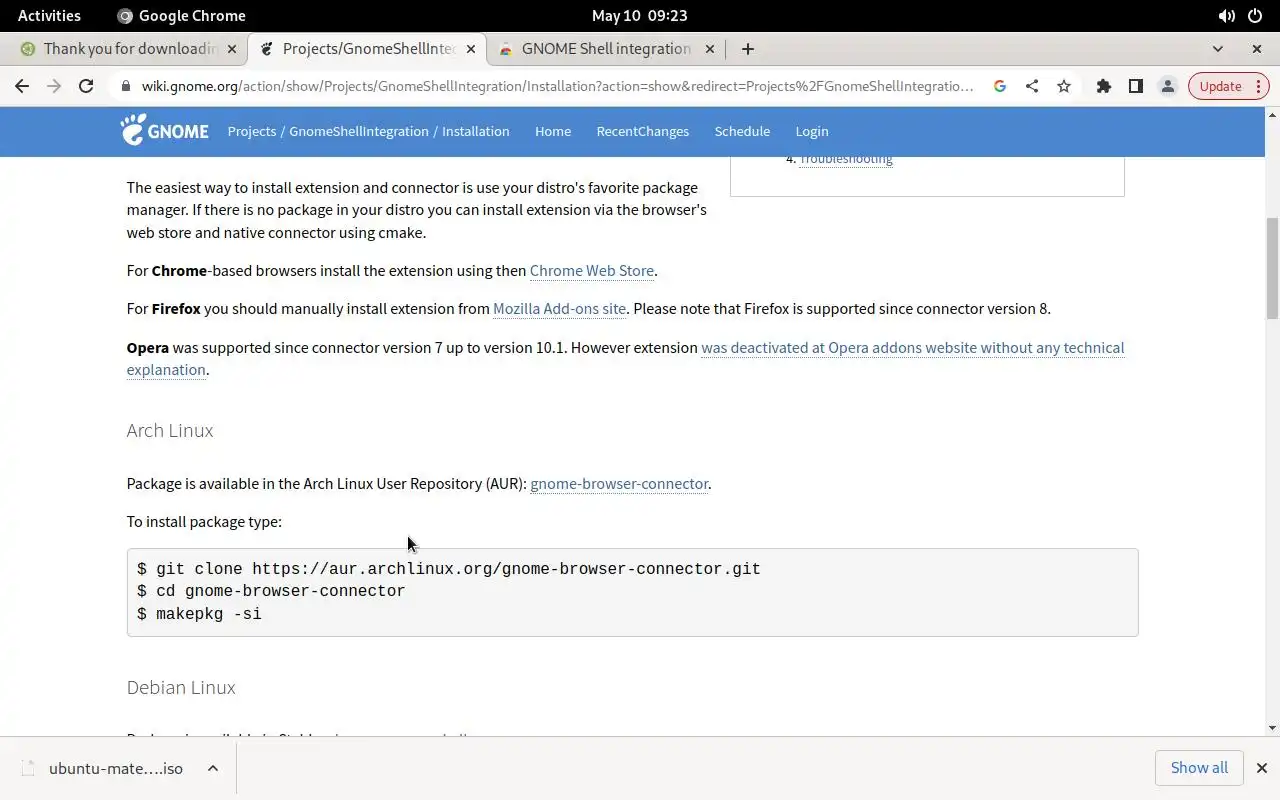Viewport: 1280px width, 800px height.
Task: Open a new tab
Action: point(747,48)
